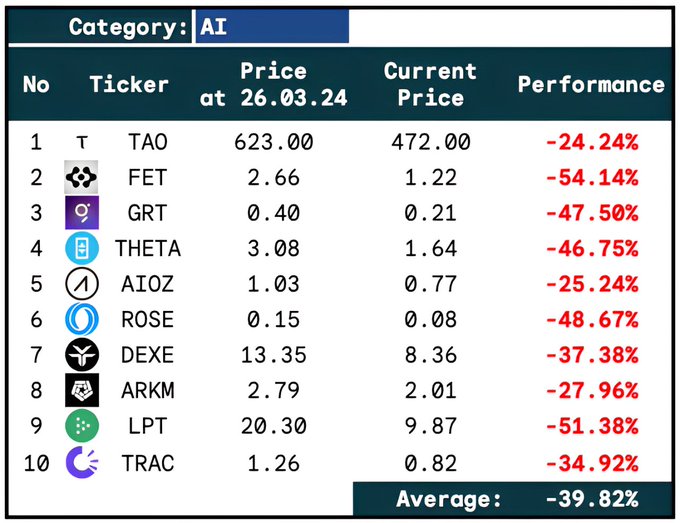Click the ARKM token icon
The image size is (680, 523).
point(81,391)
